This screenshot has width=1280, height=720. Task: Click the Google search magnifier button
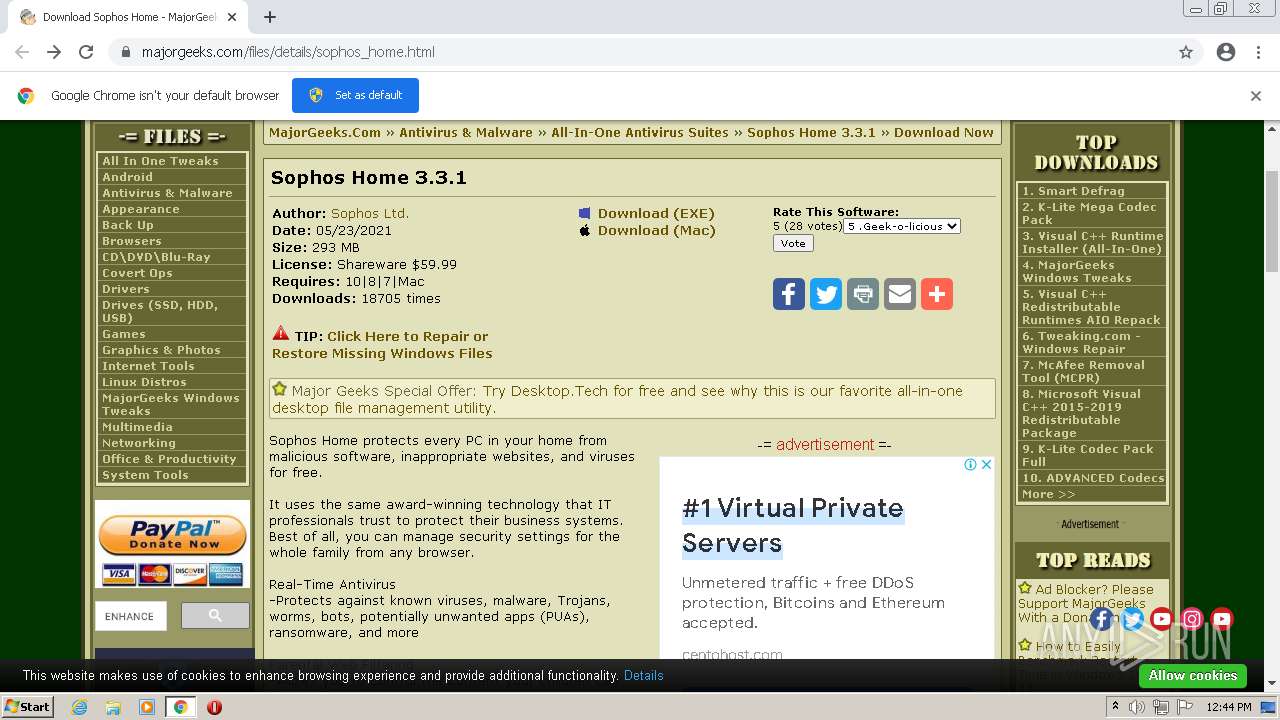(215, 616)
